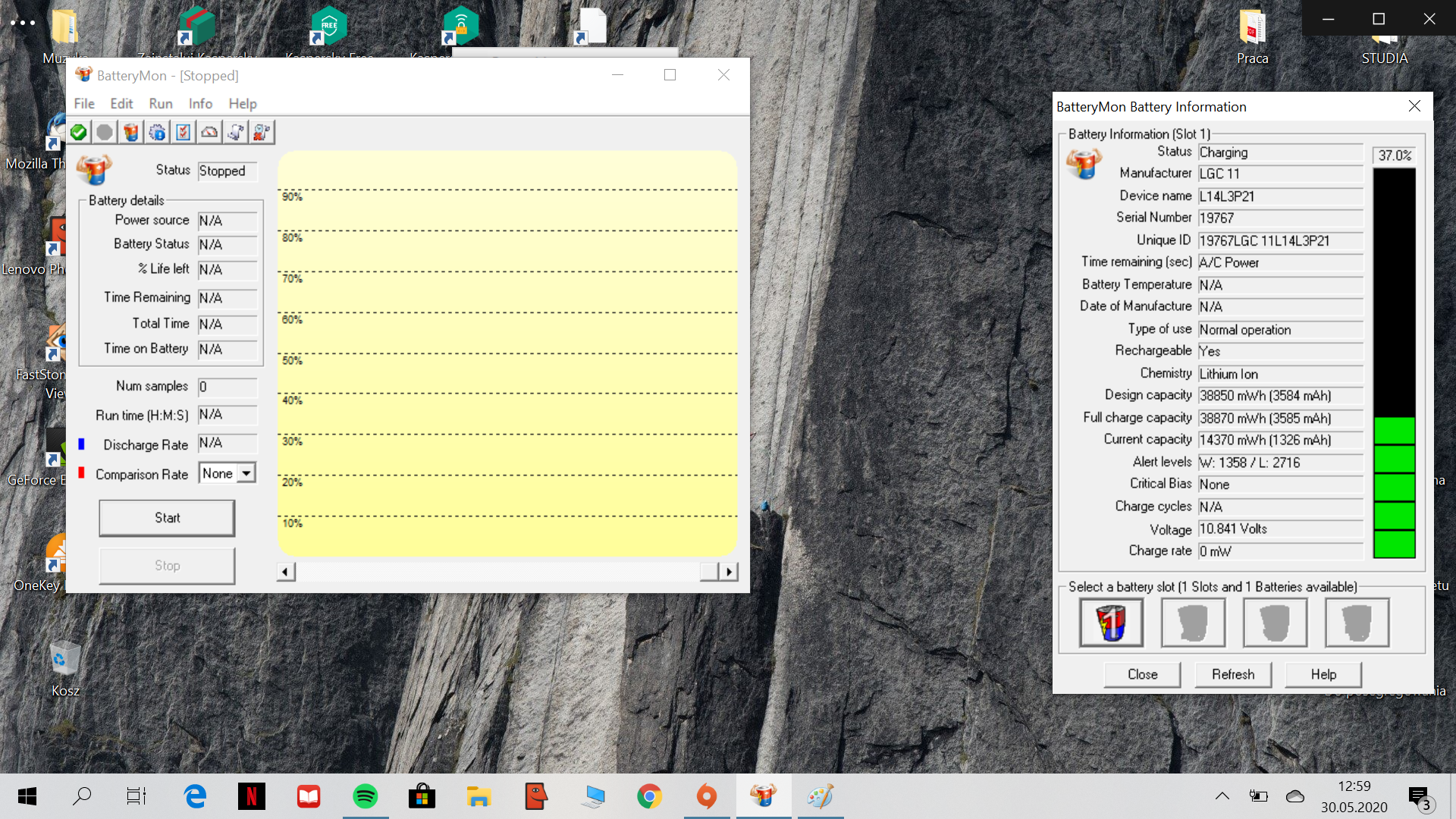Click the gear with blue alert toolbar icon
This screenshot has width=1456, height=819.
(x=157, y=133)
